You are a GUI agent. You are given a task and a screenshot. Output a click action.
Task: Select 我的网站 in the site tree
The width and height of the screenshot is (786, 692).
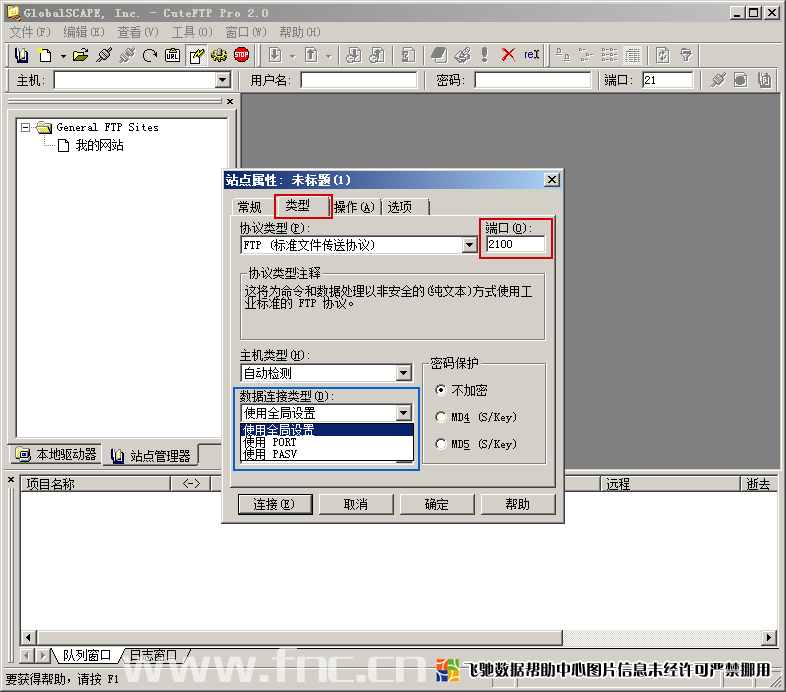coord(99,145)
